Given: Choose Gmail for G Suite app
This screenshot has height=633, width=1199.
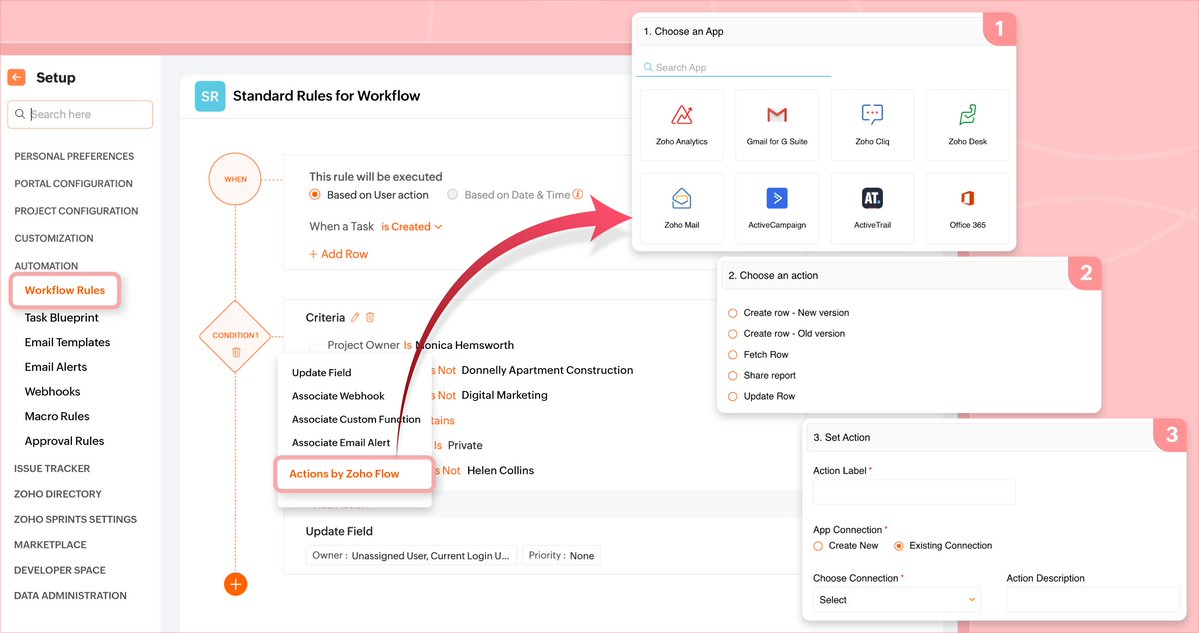Looking at the screenshot, I should pos(777,123).
